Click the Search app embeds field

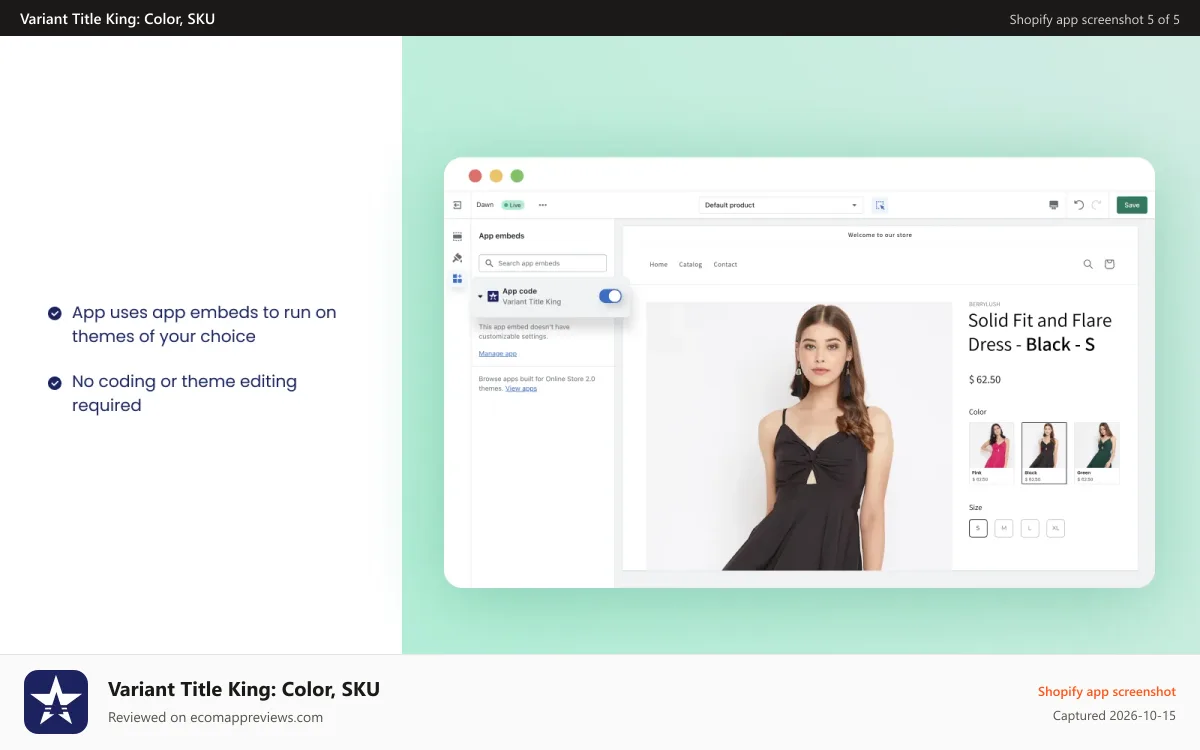pyautogui.click(x=543, y=263)
